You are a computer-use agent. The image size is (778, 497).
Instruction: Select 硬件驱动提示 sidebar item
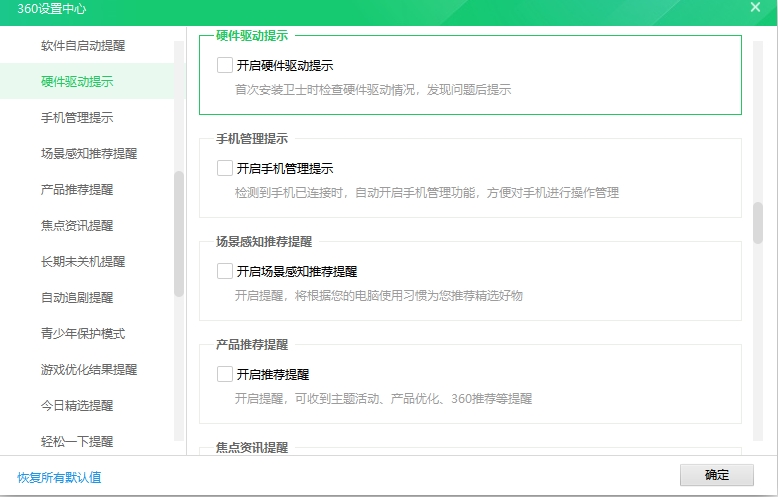click(x=77, y=81)
